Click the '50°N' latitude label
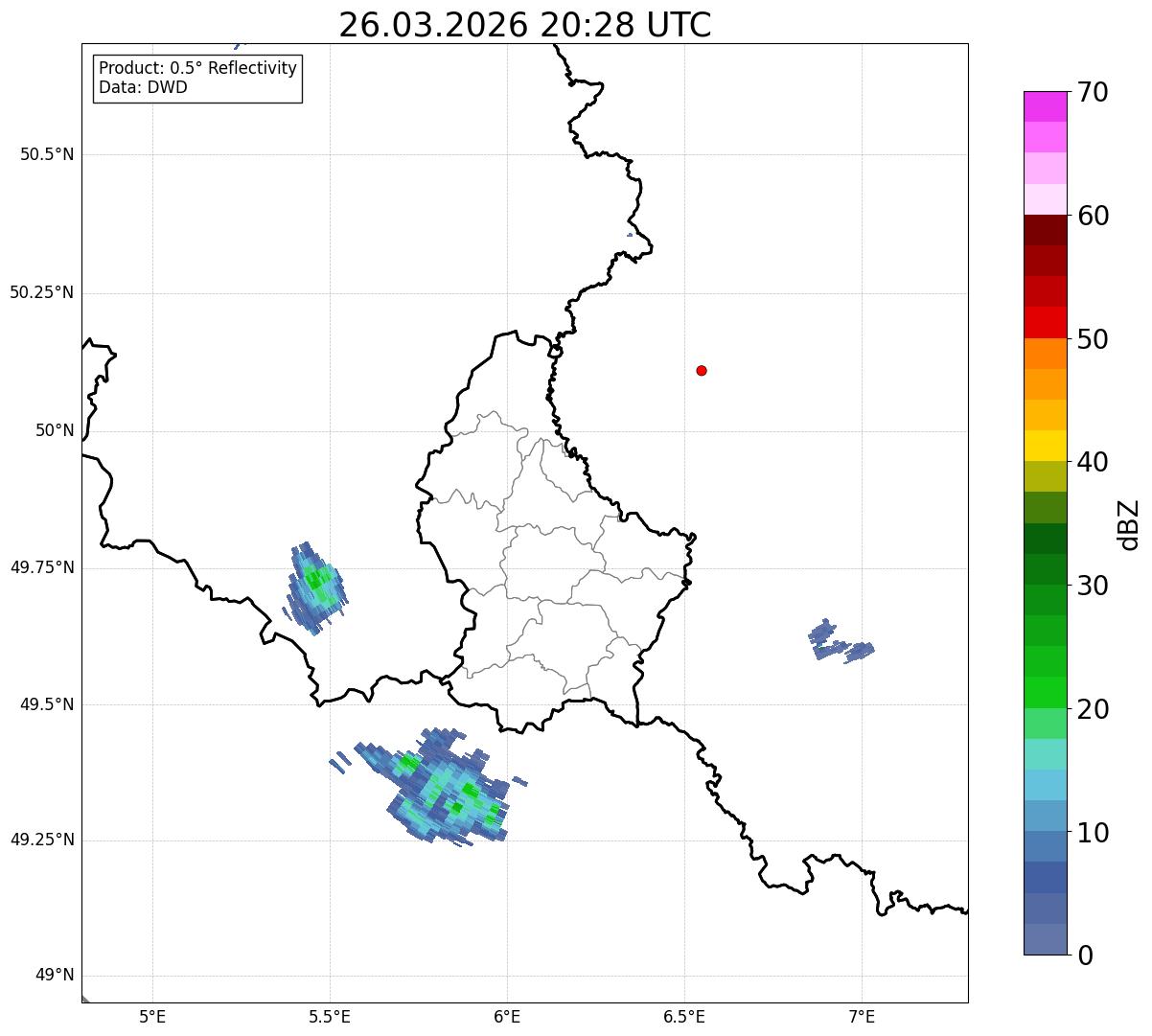 55,430
